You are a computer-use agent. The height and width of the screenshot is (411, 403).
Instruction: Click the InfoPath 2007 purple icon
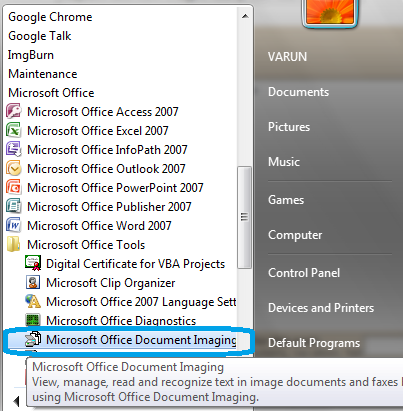coord(13,149)
